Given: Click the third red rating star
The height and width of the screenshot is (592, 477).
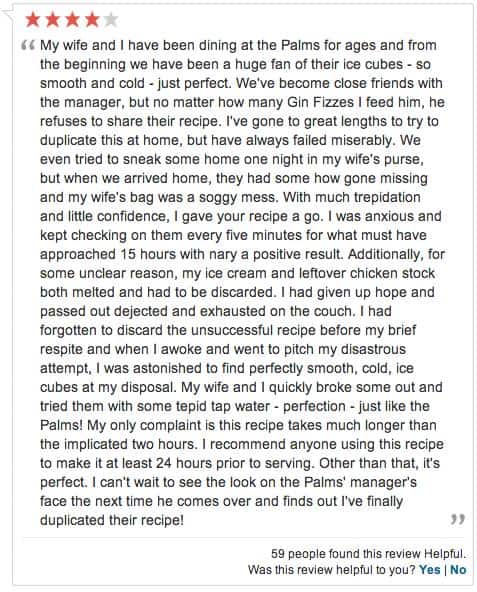Looking at the screenshot, I should [x=72, y=19].
